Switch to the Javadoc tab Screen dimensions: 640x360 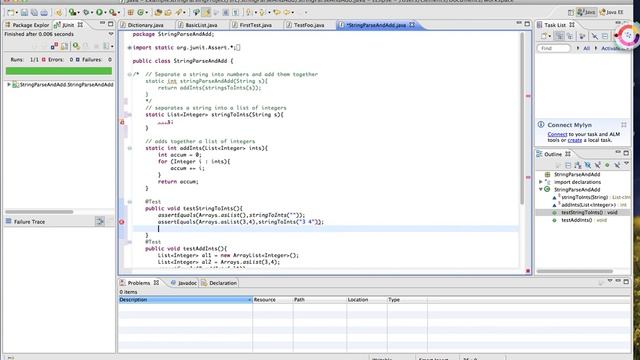pos(184,283)
